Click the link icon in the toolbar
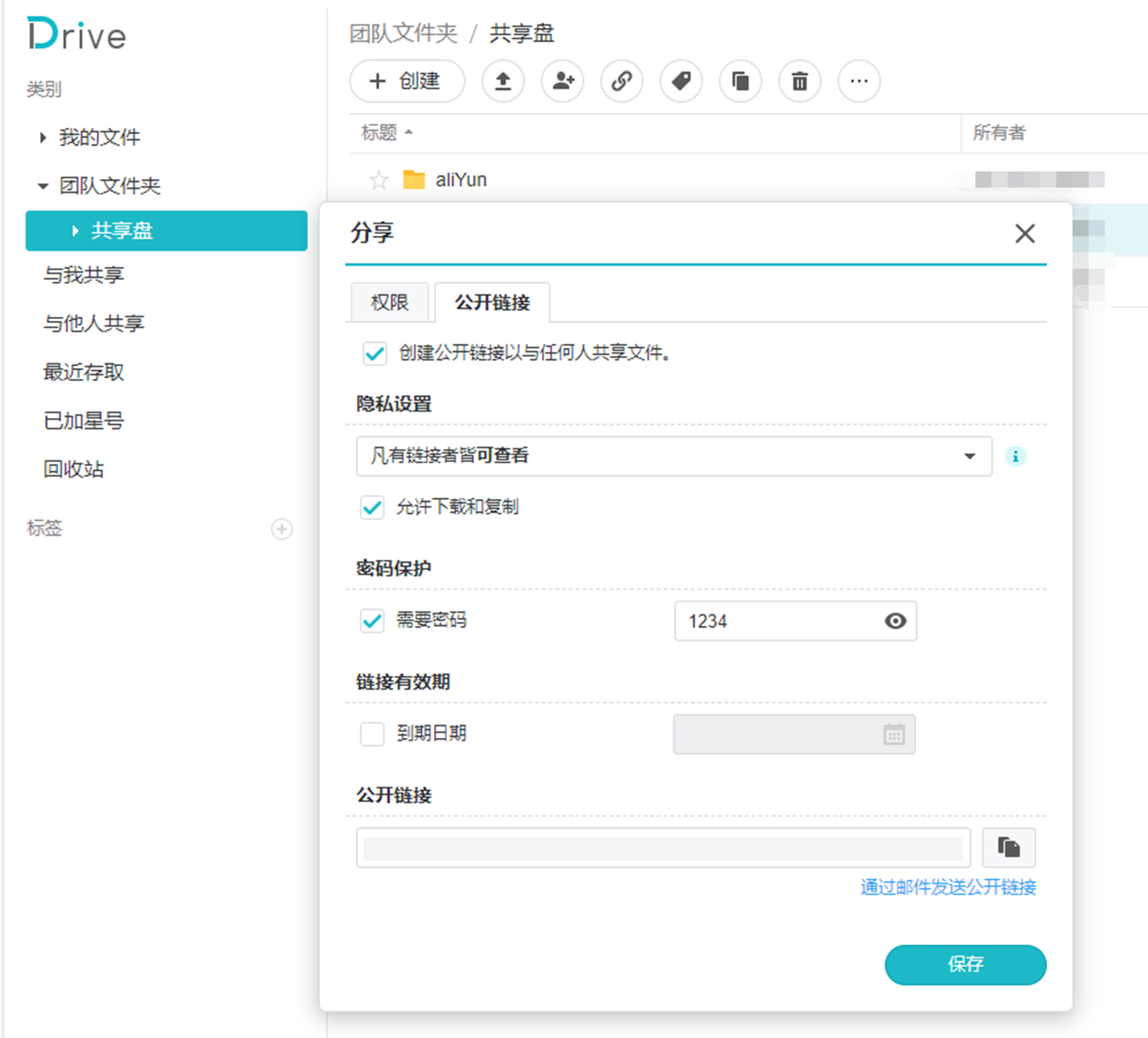The width and height of the screenshot is (1148, 1038). (622, 81)
